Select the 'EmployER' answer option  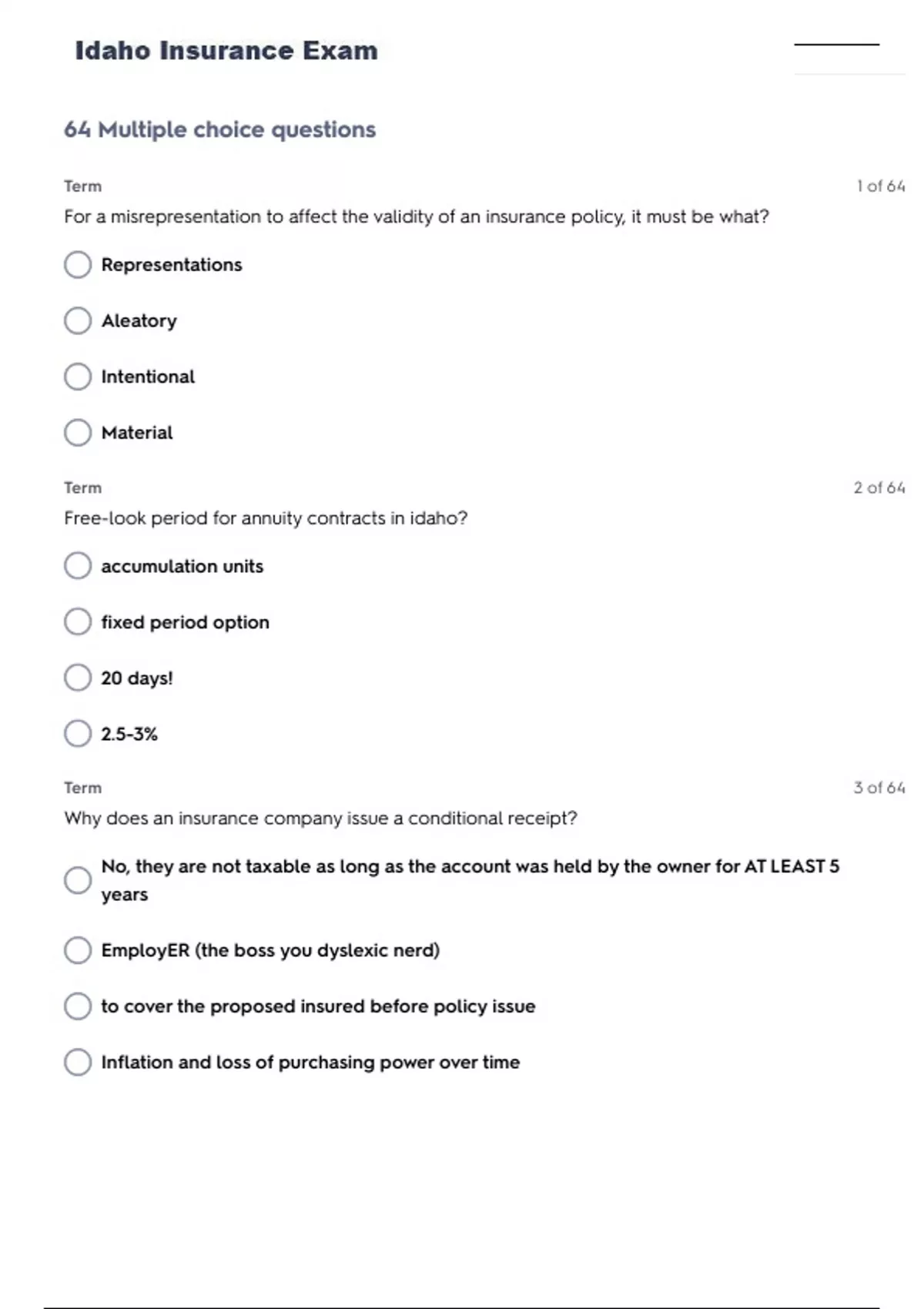point(78,950)
